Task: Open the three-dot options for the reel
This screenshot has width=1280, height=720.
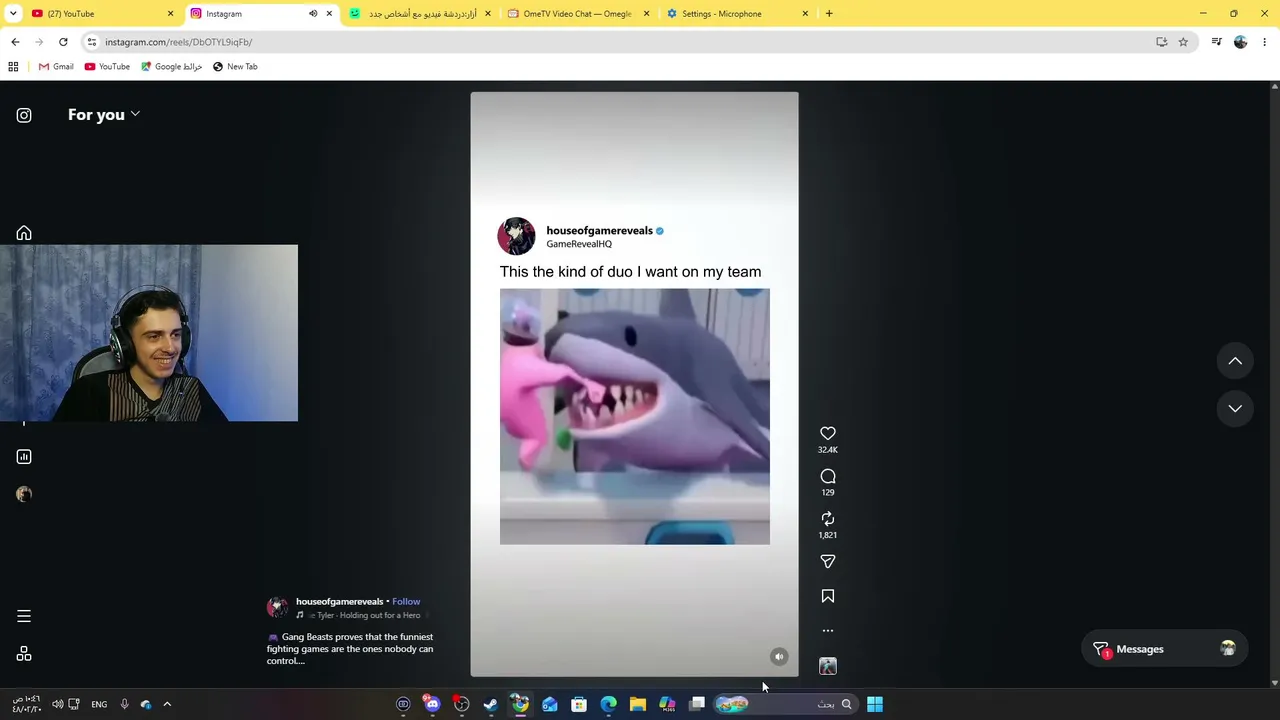Action: click(x=828, y=631)
